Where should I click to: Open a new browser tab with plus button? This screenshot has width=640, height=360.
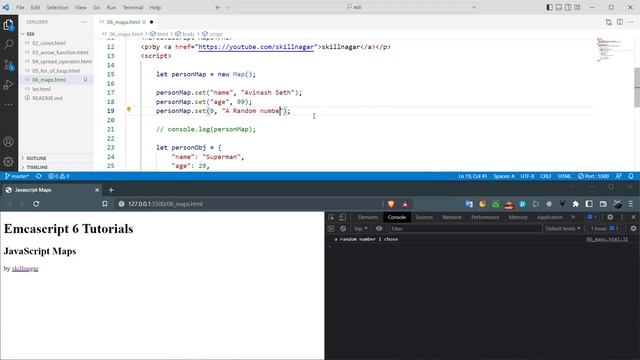coord(111,190)
